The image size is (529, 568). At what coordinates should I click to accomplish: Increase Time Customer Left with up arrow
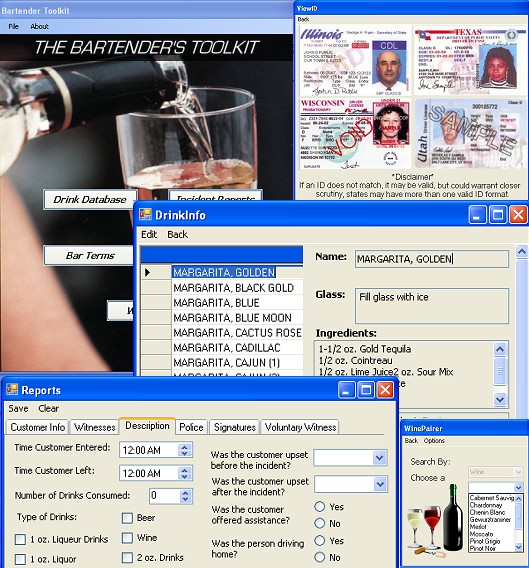point(185,470)
